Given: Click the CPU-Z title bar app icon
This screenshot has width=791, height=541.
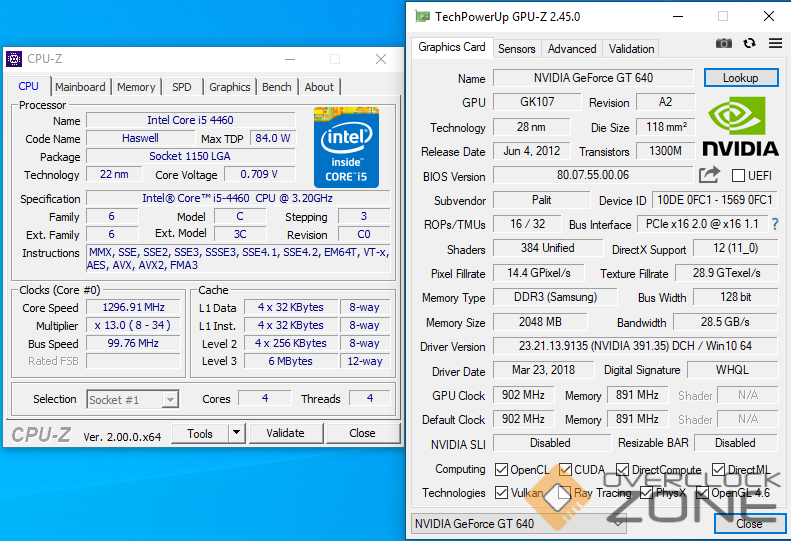Looking at the screenshot, I should click(x=14, y=59).
